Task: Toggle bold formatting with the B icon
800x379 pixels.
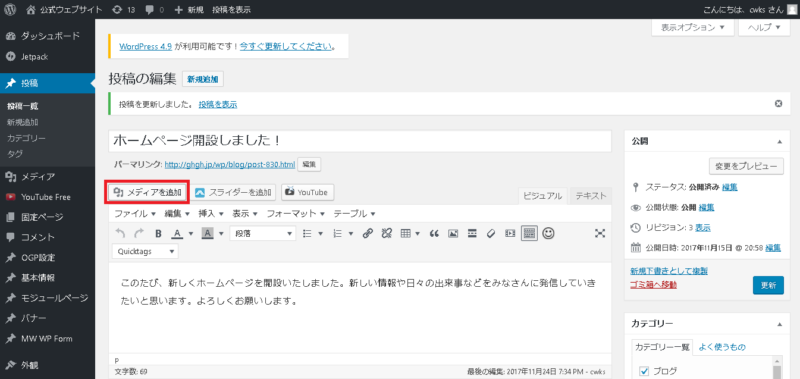Action: [x=158, y=234]
